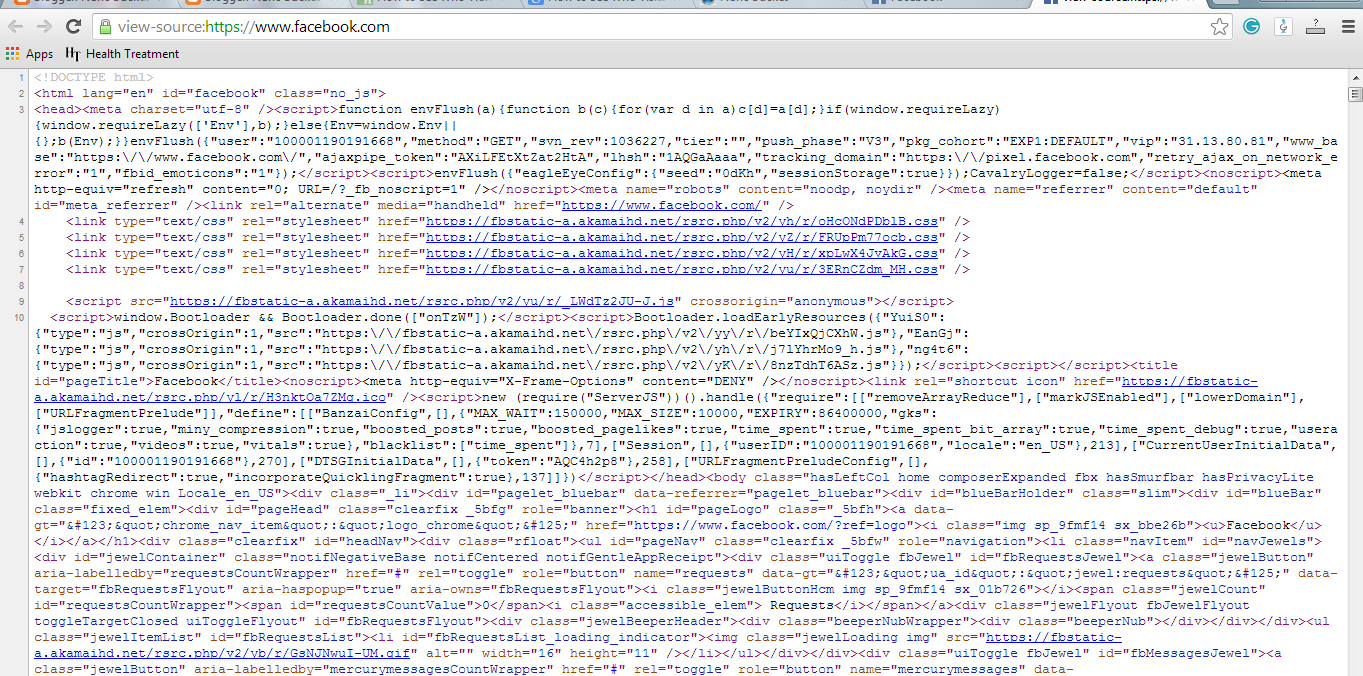
Task: Click the vertical scrollbar thumb
Action: tap(1355, 94)
